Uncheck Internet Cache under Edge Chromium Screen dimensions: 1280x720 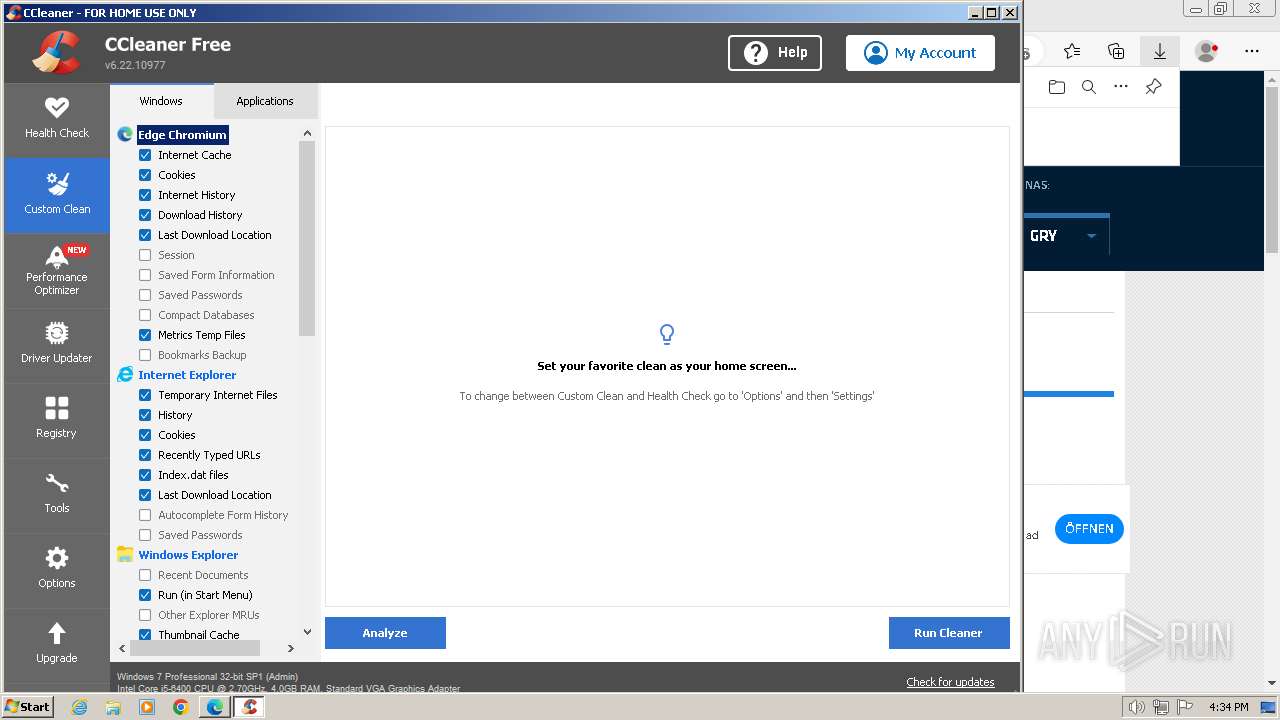[145, 155]
